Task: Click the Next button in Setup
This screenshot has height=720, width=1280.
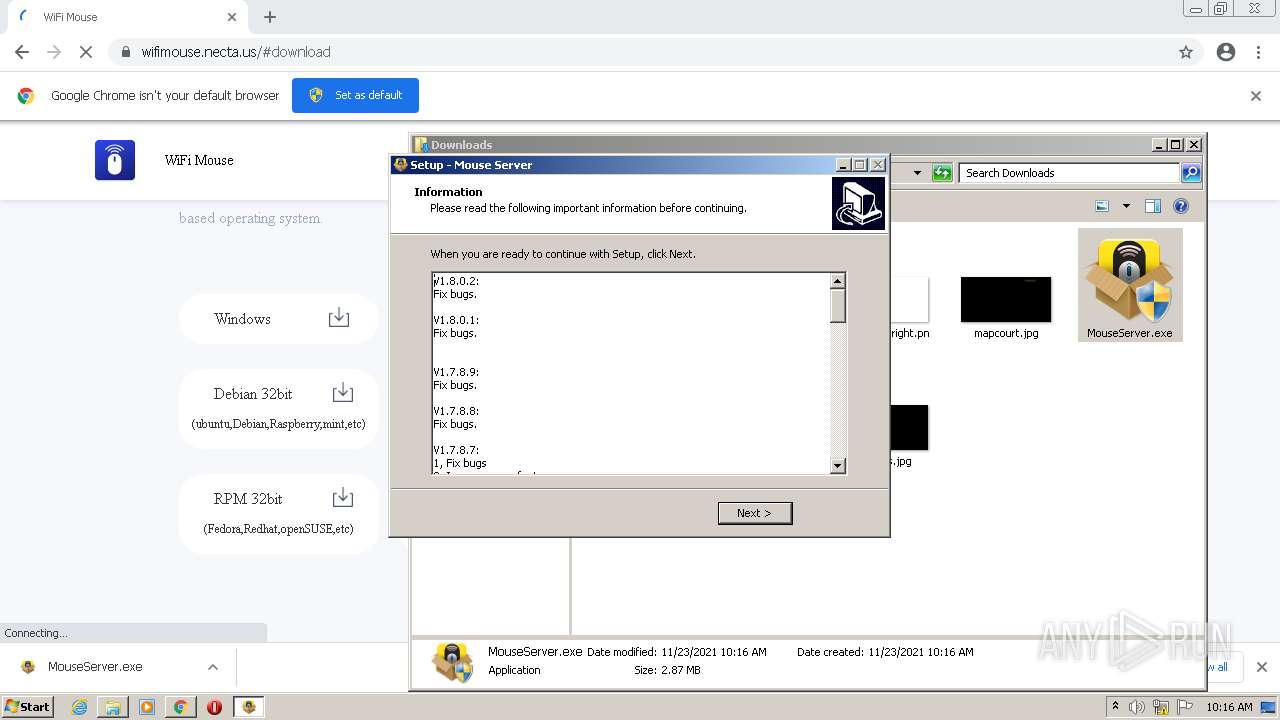Action: click(755, 513)
